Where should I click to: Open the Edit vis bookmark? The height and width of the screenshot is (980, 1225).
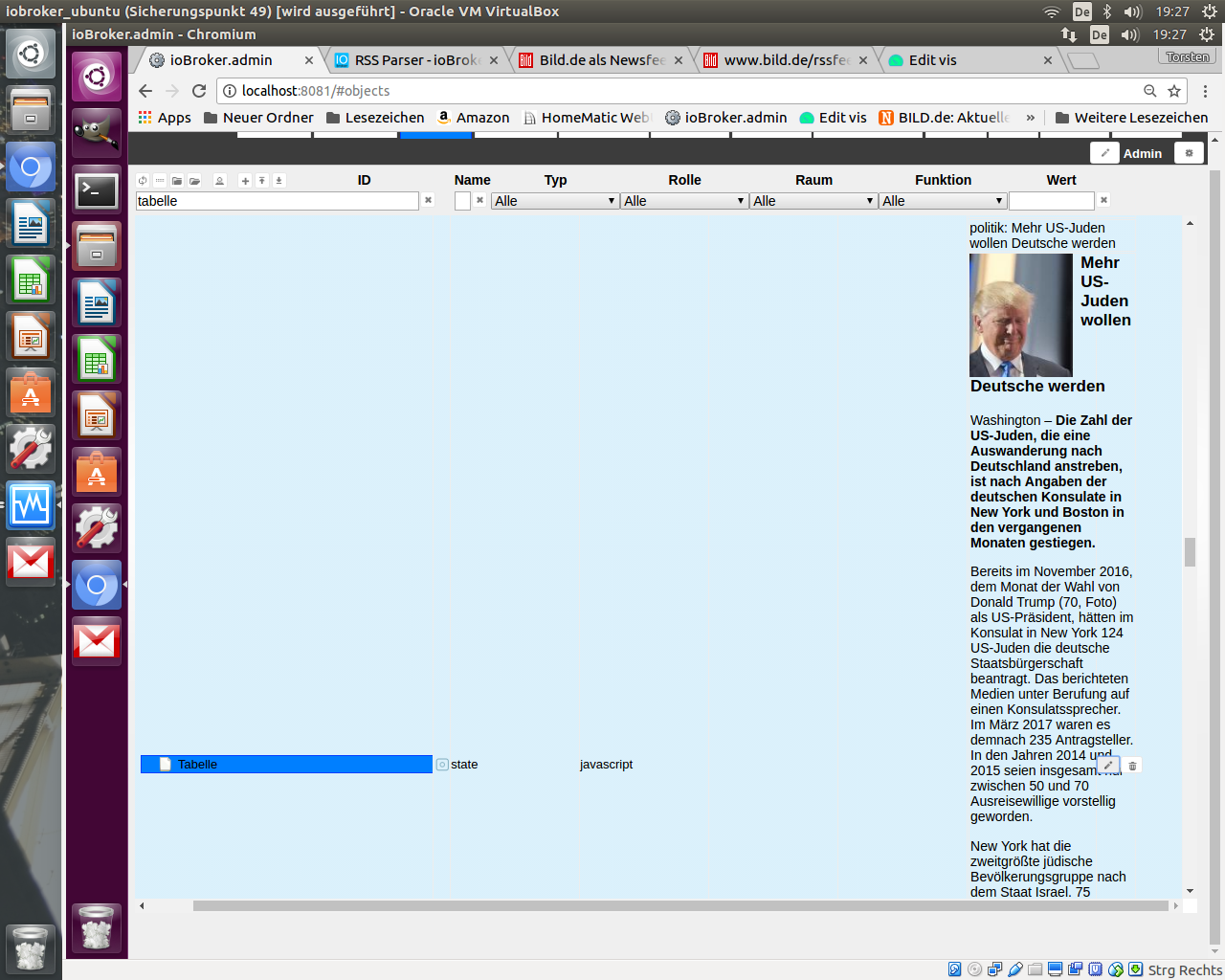[x=834, y=118]
